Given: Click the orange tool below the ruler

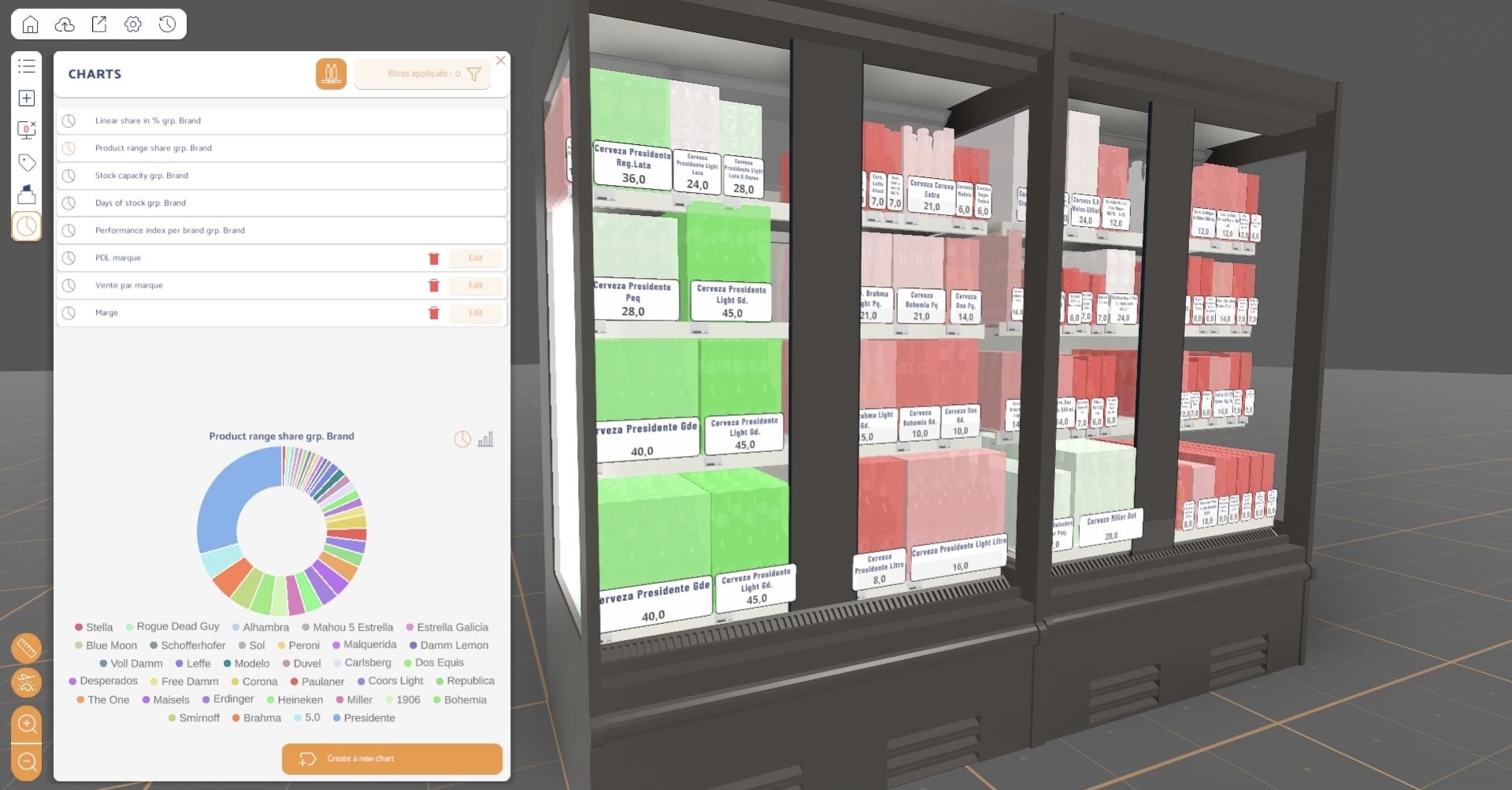Looking at the screenshot, I should pyautogui.click(x=27, y=683).
